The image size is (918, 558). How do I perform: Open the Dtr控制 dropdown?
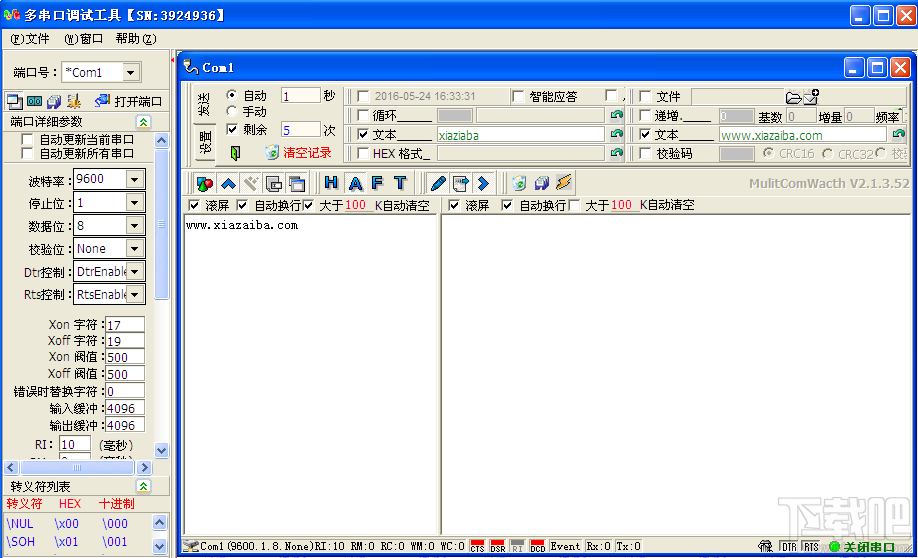pyautogui.click(x=135, y=272)
